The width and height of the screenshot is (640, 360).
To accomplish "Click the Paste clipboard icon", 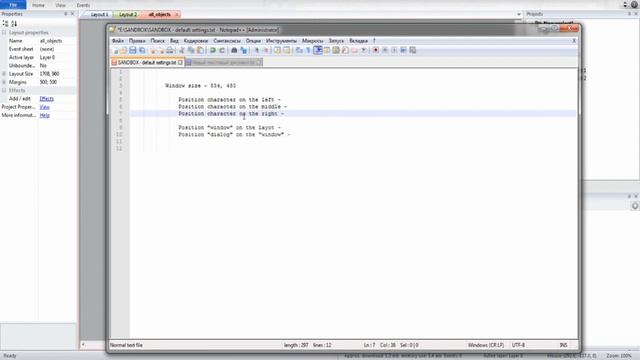I will (200, 50).
